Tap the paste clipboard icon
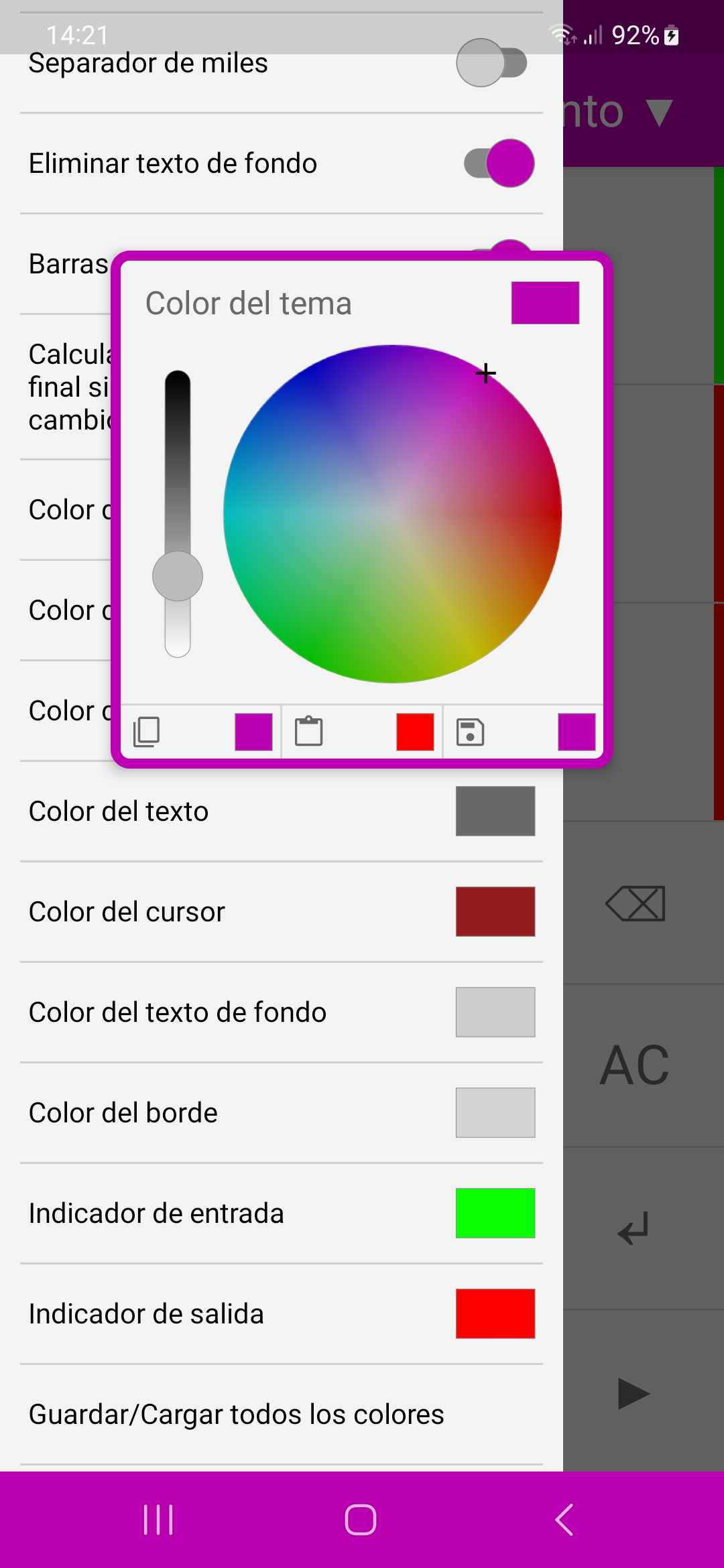This screenshot has height=1568, width=724. pyautogui.click(x=308, y=731)
